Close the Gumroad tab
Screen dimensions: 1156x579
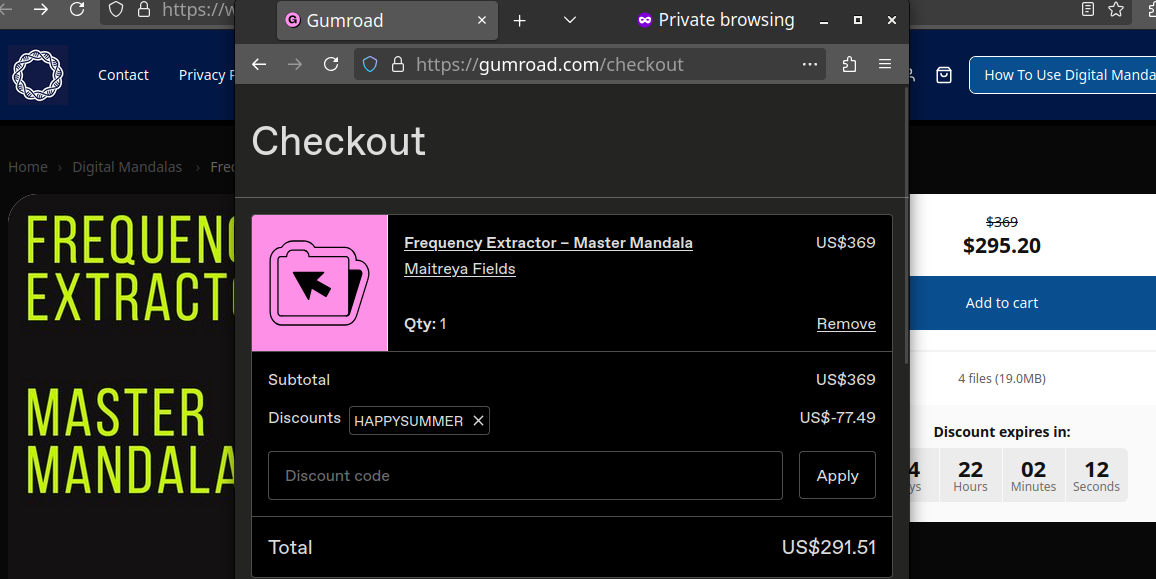tap(481, 21)
